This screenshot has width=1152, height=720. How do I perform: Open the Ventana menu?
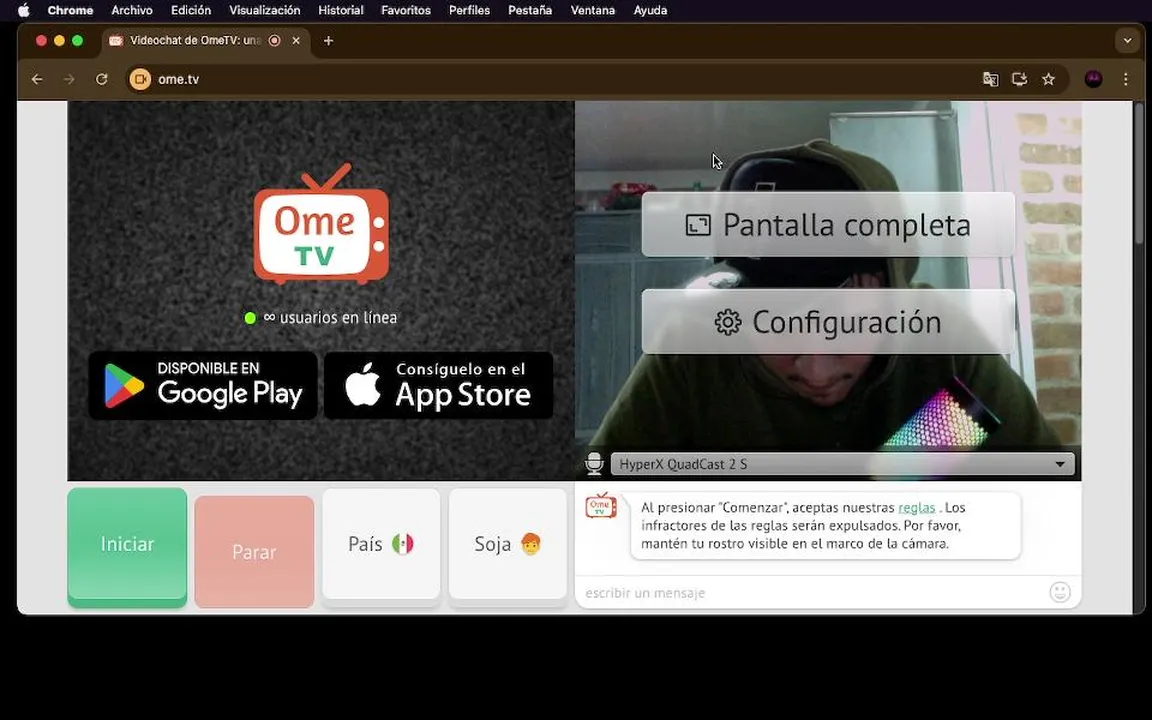592,10
